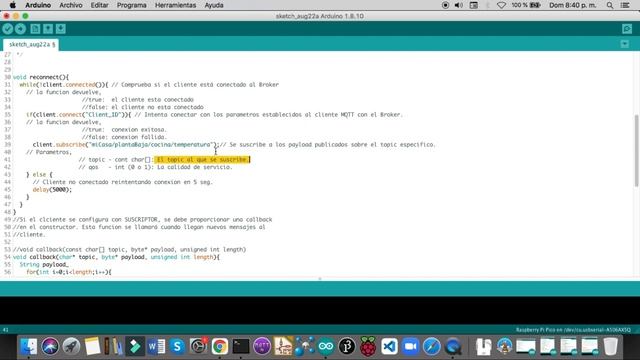Open QuickTime Player in the Dock

[453, 347]
